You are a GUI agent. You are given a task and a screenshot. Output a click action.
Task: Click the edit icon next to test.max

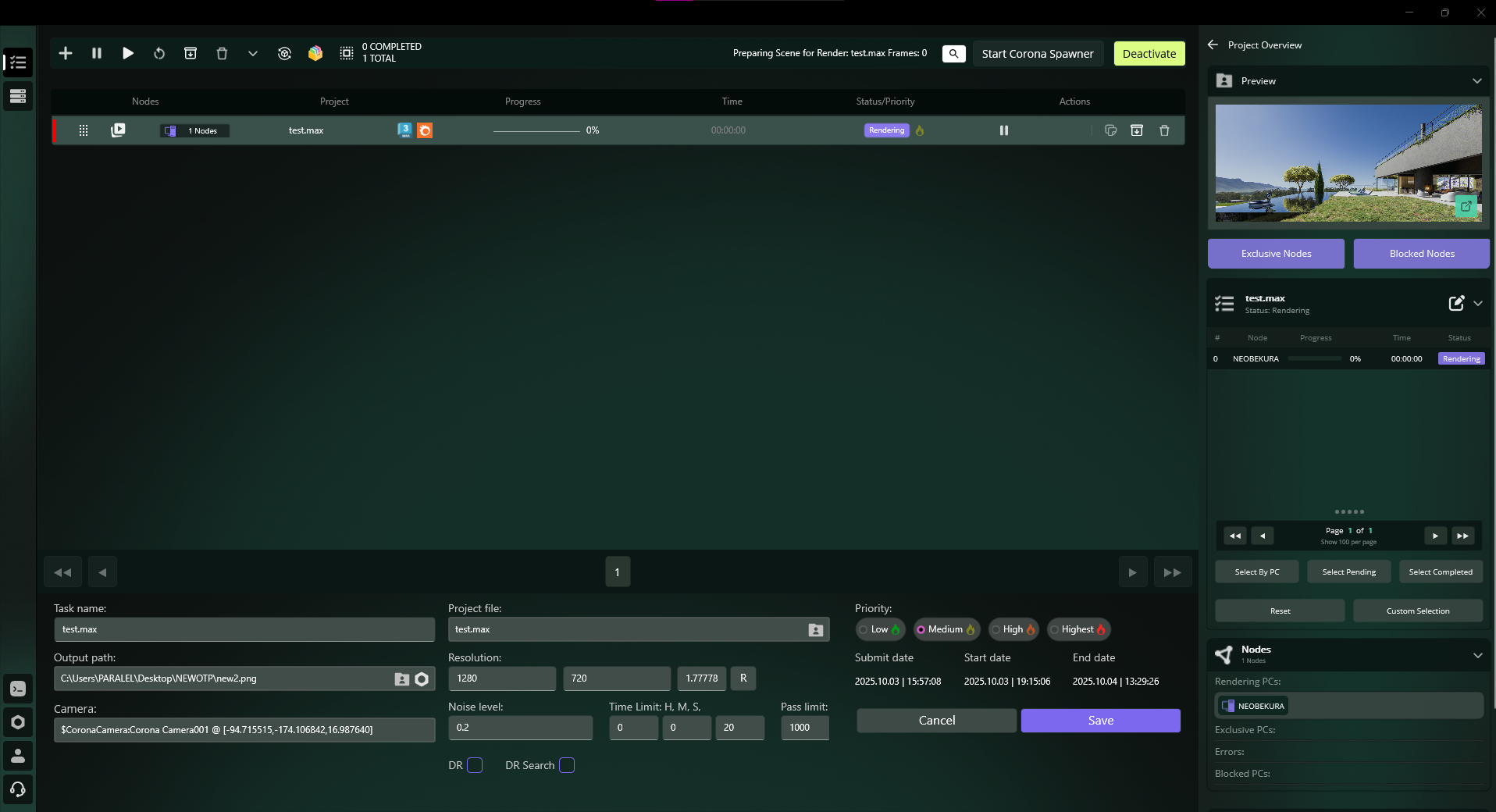pos(1456,304)
